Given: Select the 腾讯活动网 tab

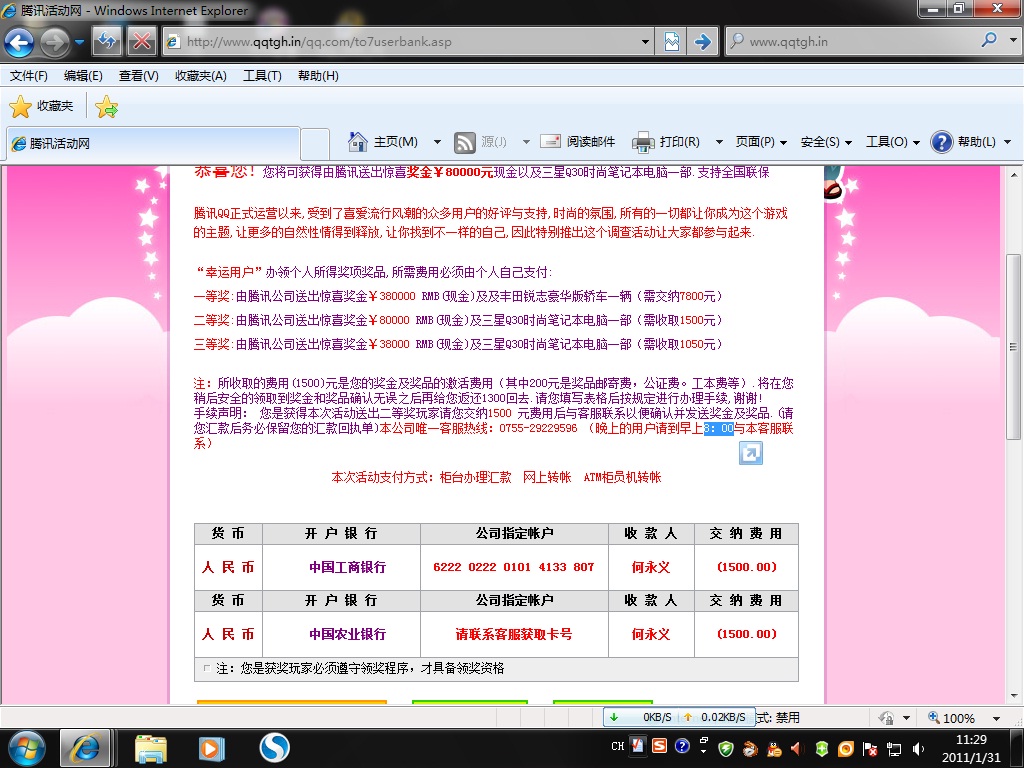Looking at the screenshot, I should [153, 143].
